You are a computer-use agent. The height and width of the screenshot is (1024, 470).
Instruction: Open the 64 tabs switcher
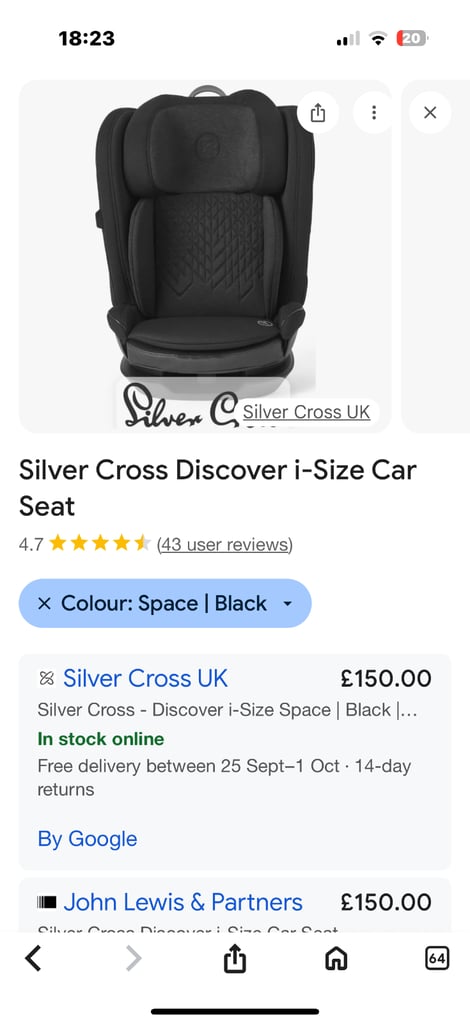[x=437, y=958]
